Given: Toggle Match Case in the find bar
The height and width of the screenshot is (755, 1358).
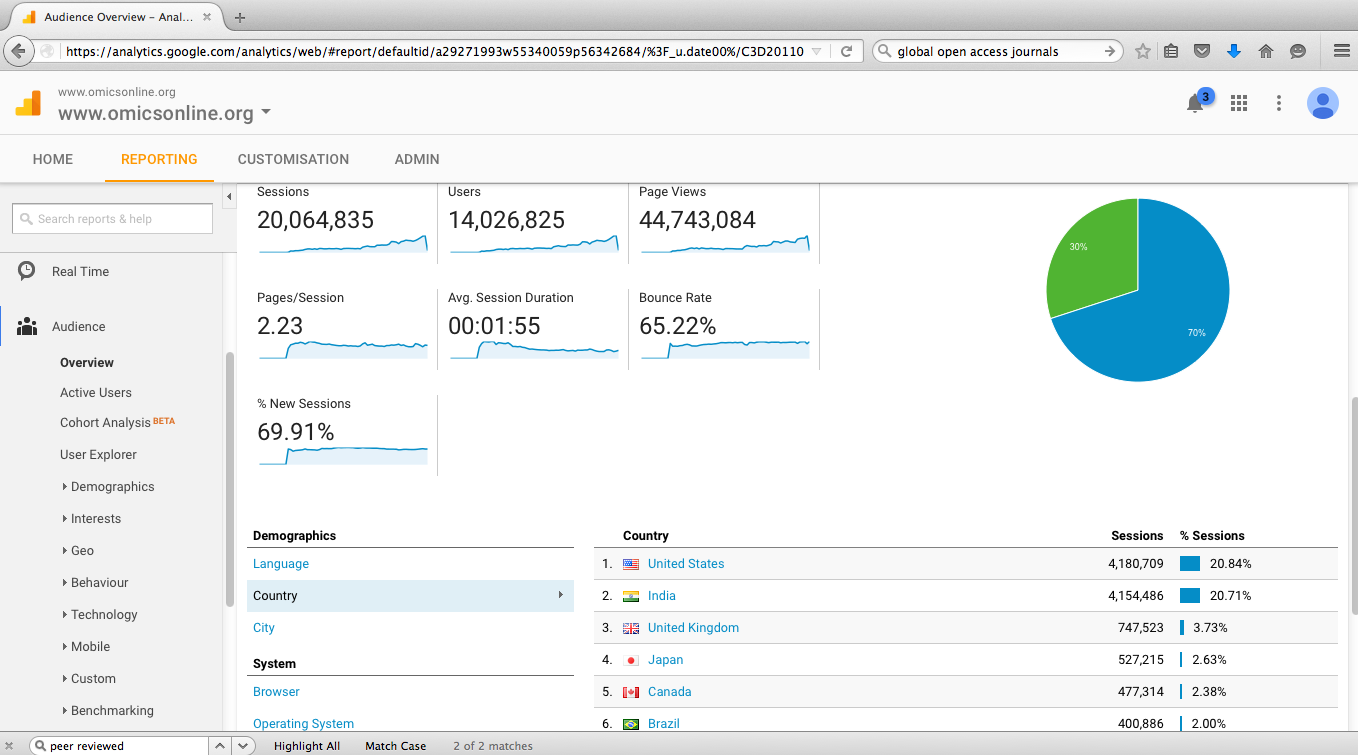Looking at the screenshot, I should click(x=395, y=745).
